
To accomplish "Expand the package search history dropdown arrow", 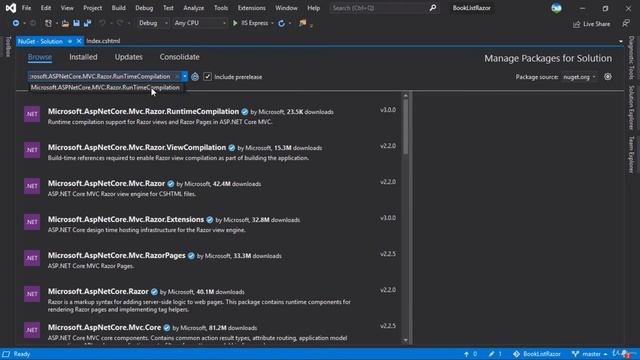I will (x=184, y=77).
